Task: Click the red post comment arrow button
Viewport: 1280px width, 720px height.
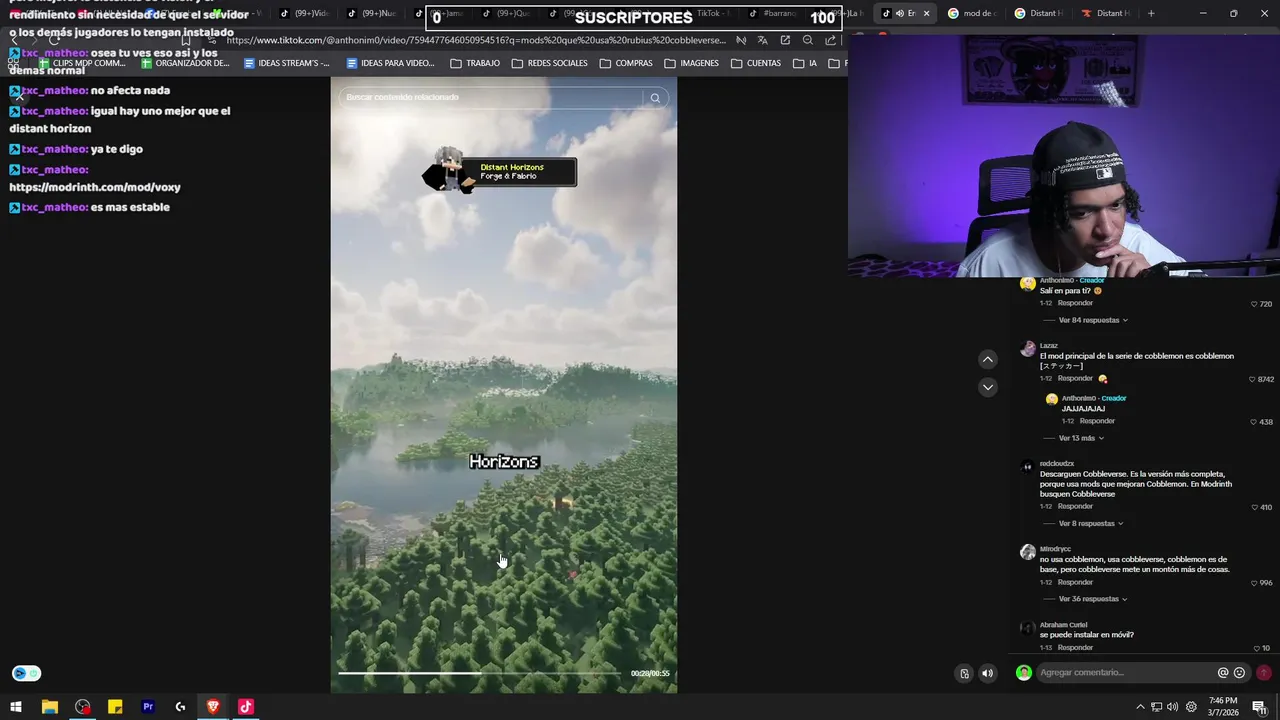Action: (1264, 673)
